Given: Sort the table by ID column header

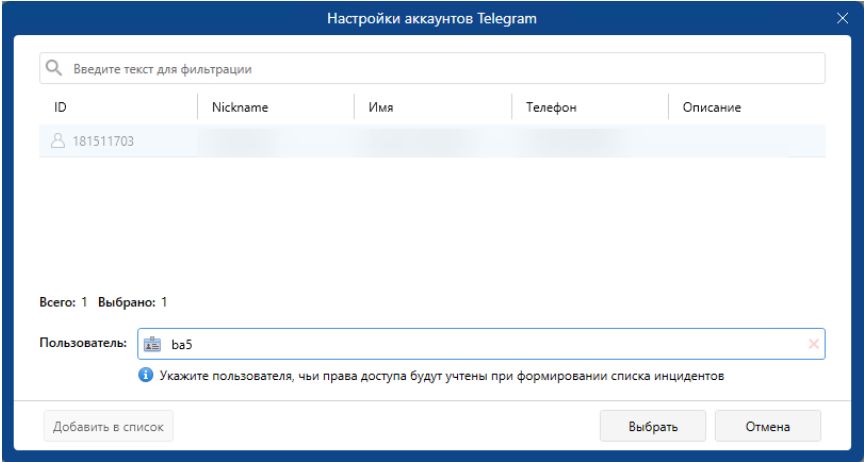Looking at the screenshot, I should 61,107.
